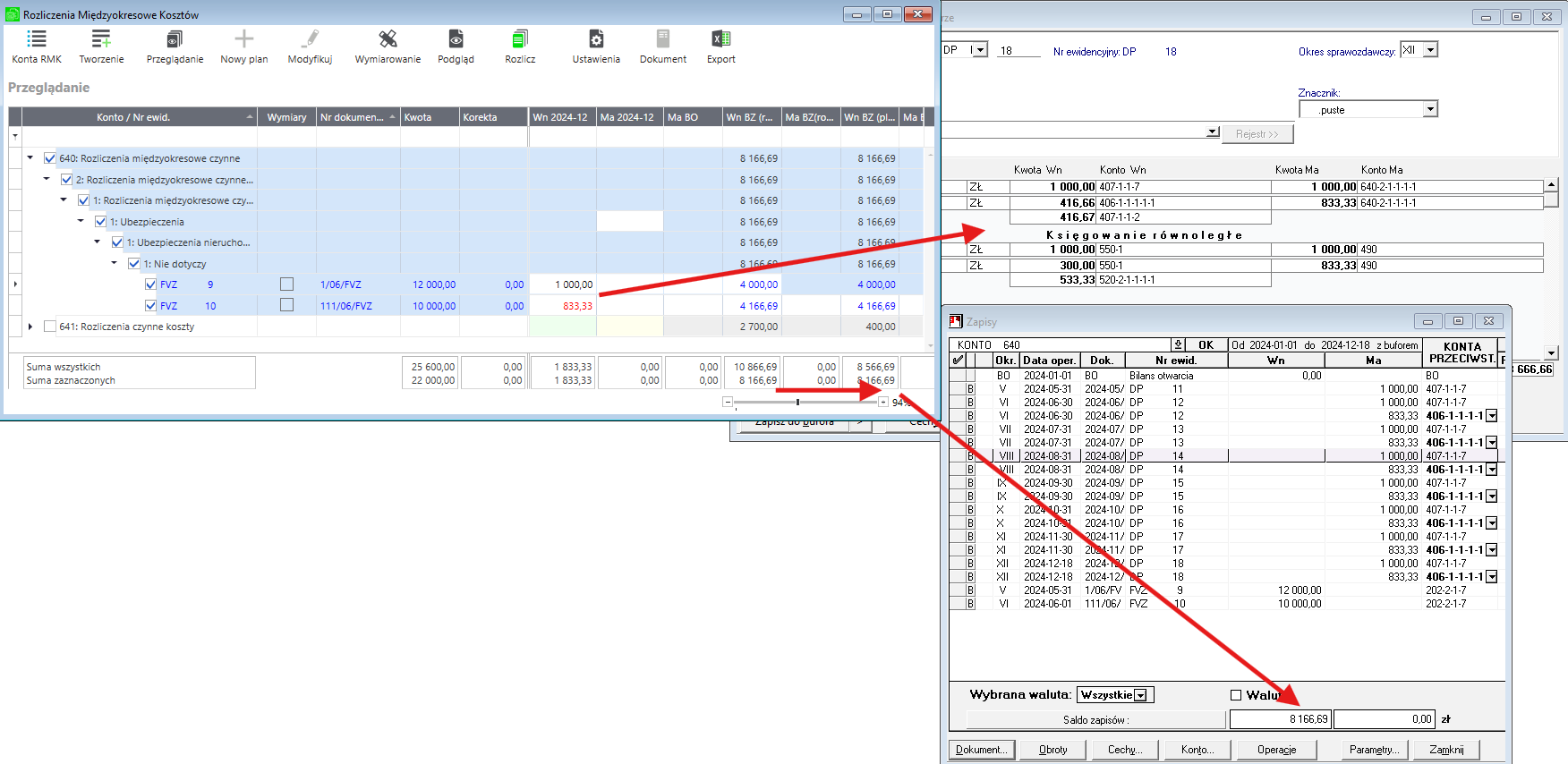Screen dimensions: 1568x764
Task: Open Wymiarowanie tool icon
Action: click(388, 39)
